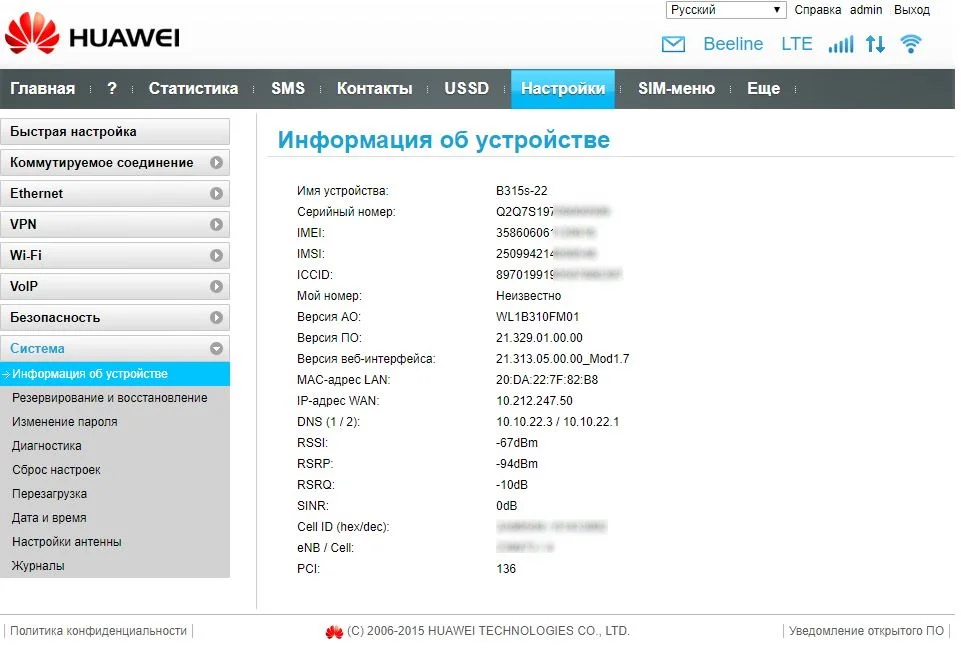961x652 pixels.
Task: Open Настройки антенны page
Action: (67, 542)
